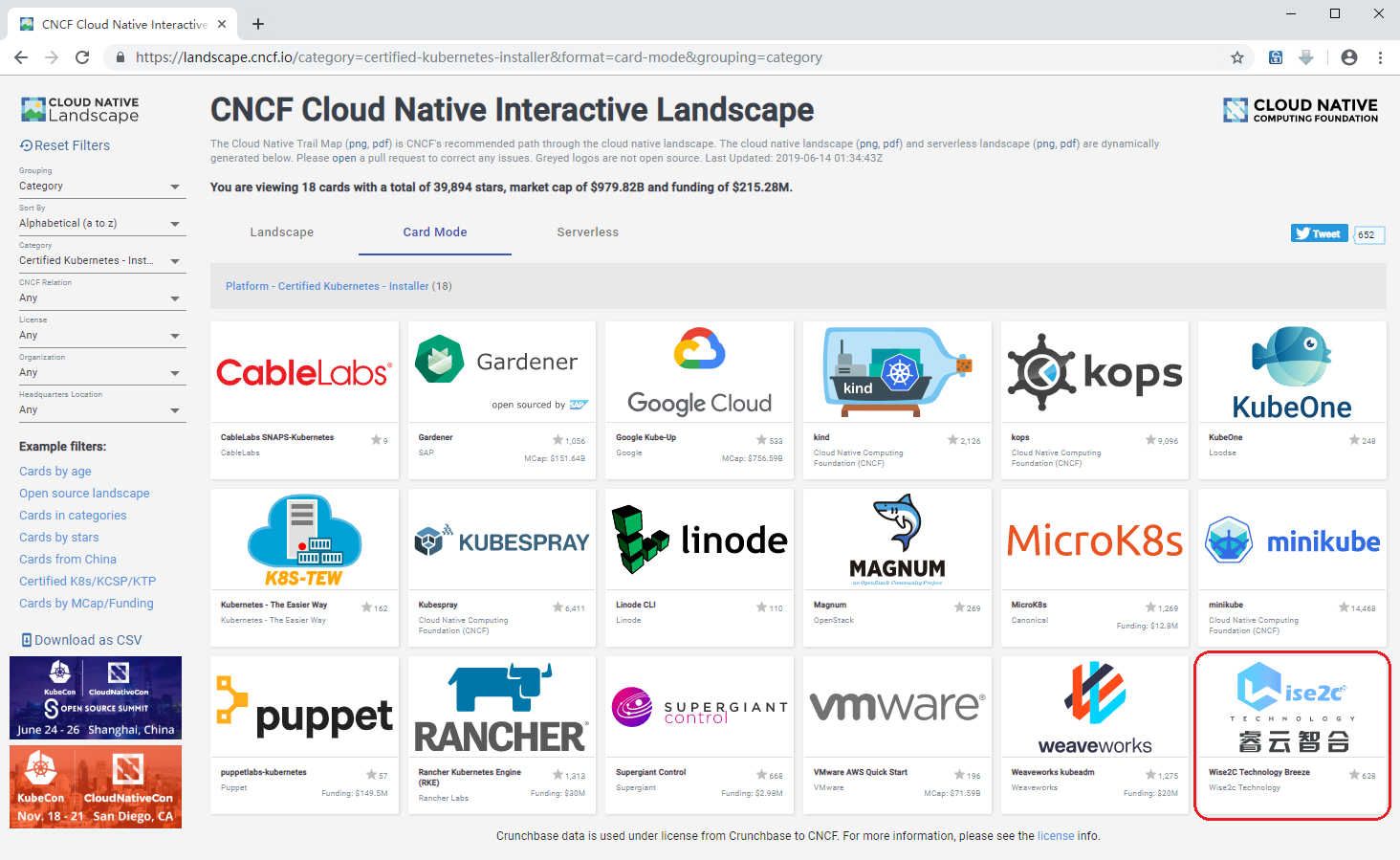Click the Cloud Native Landscape logo
This screenshot has width=1400, height=860.
point(80,109)
